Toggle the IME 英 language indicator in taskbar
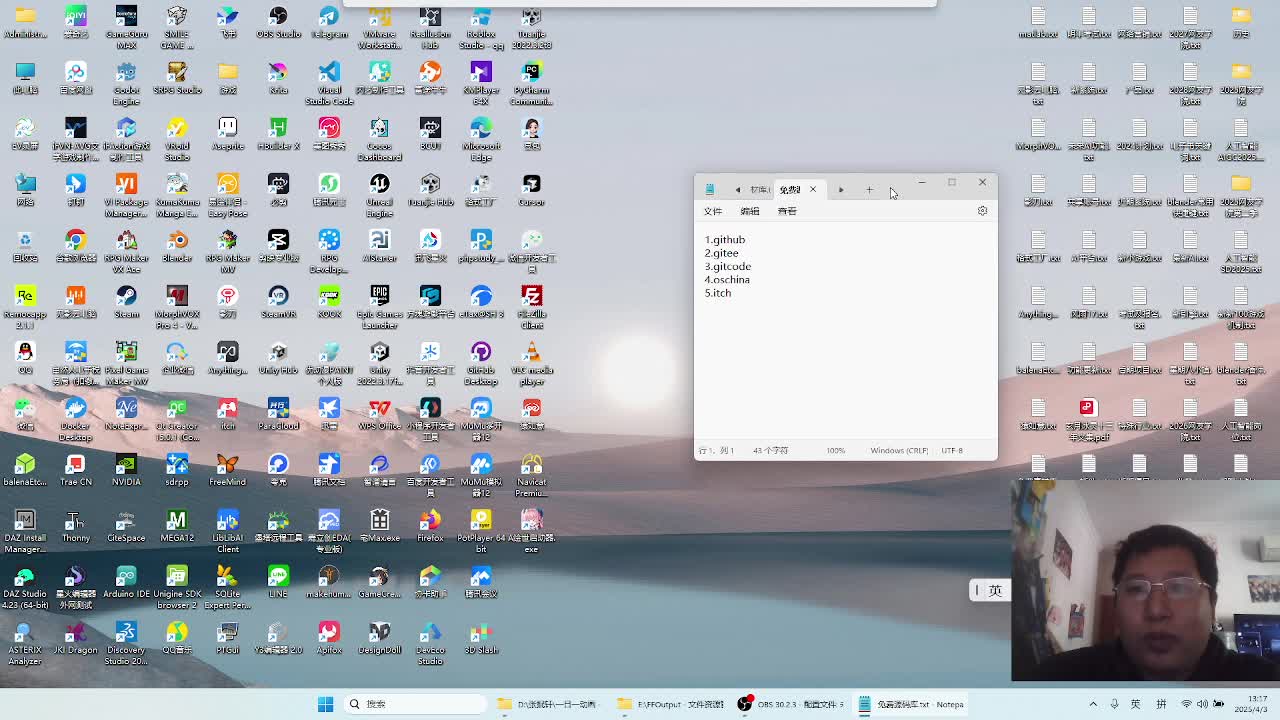 [1135, 704]
